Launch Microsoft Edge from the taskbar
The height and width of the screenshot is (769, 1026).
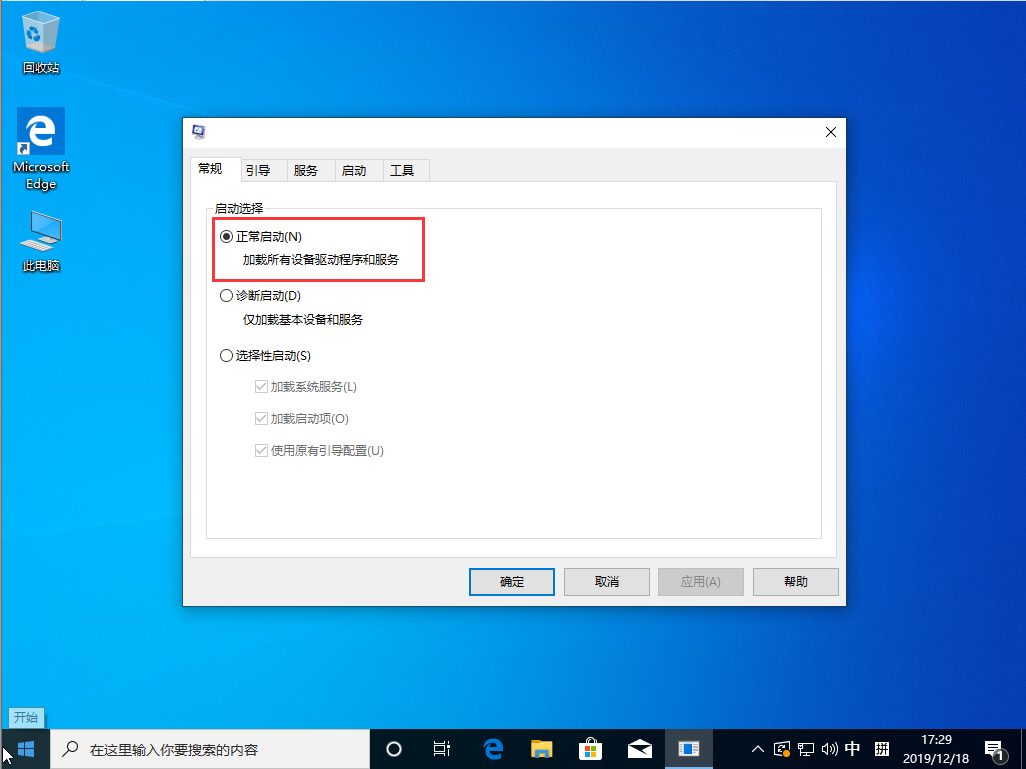pos(492,749)
